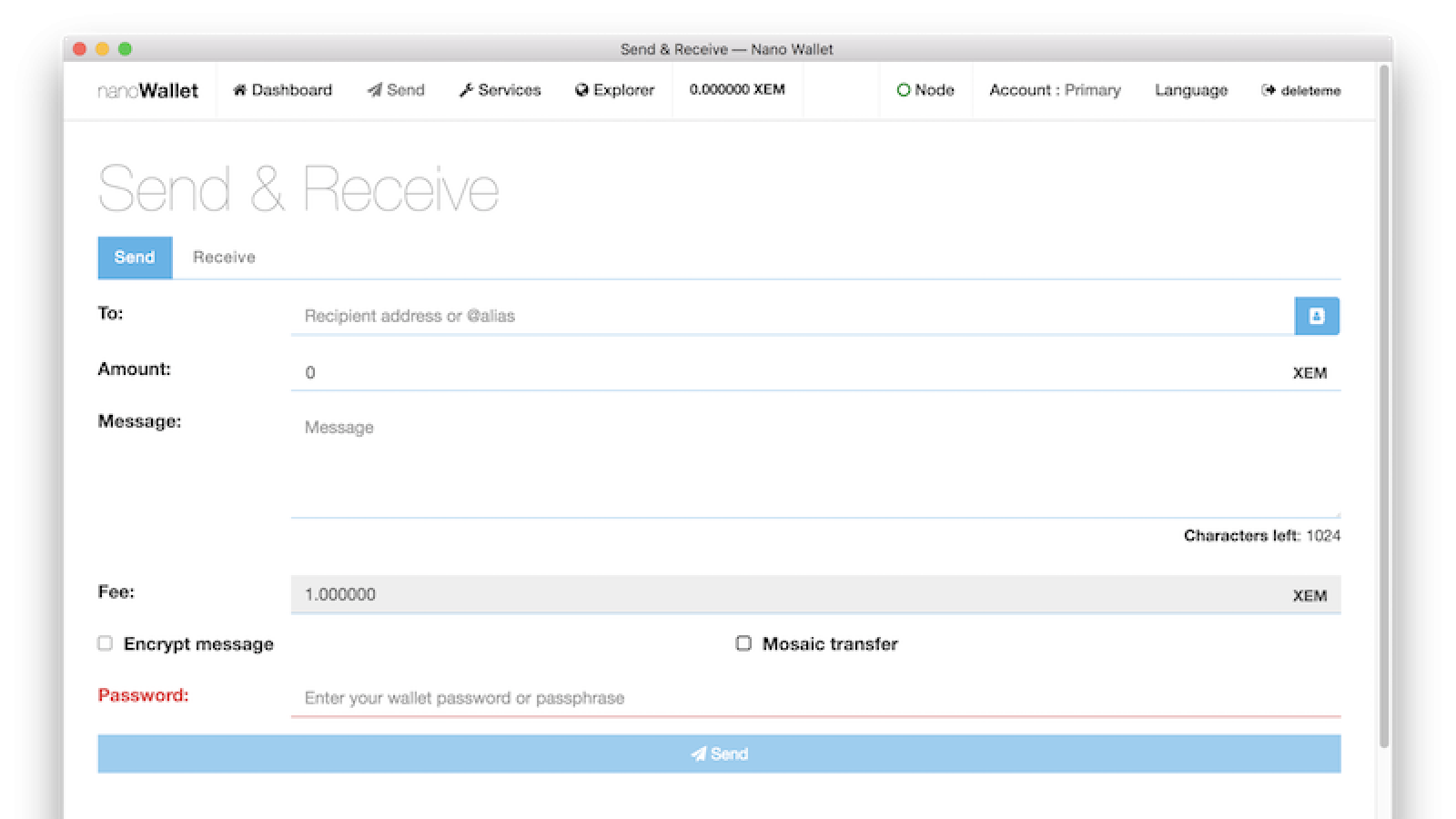
Task: Switch to the Send tab
Action: (135, 257)
